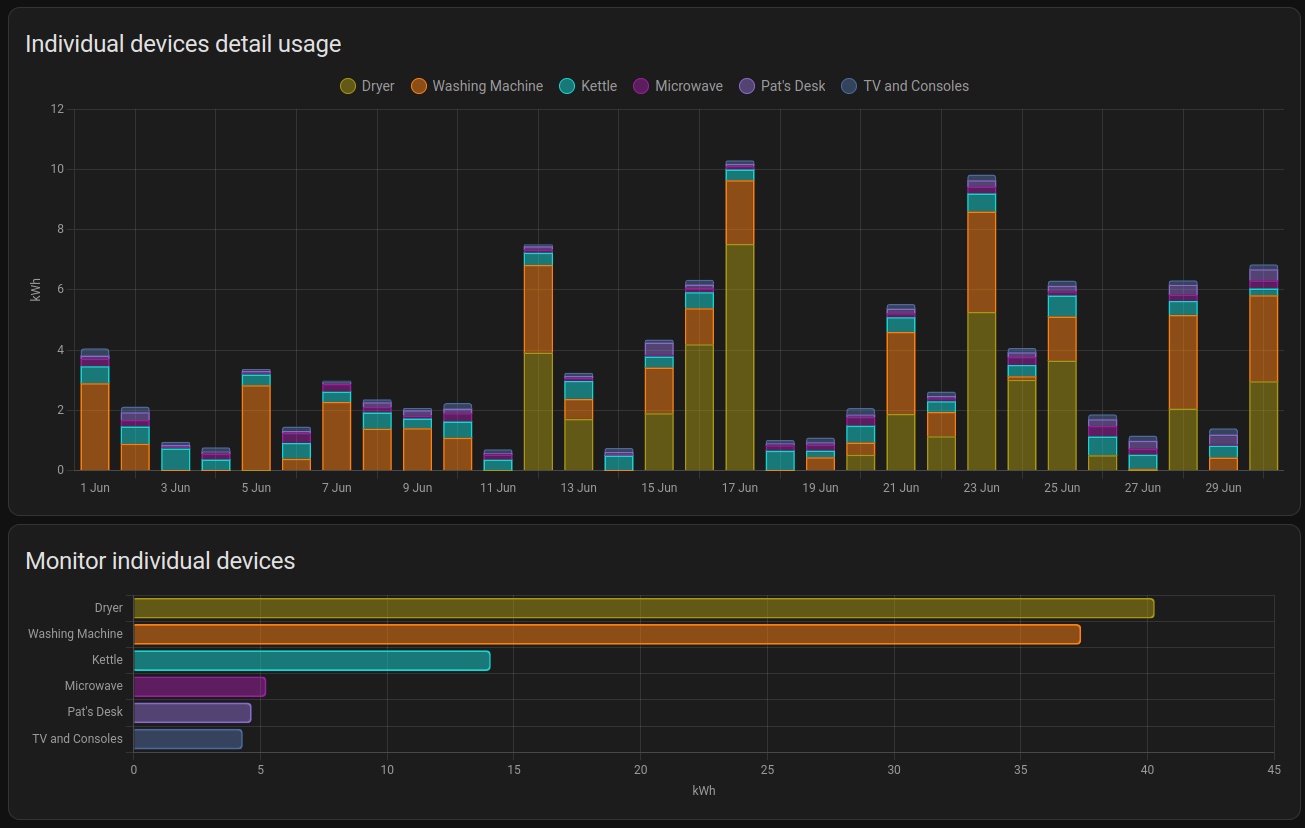Toggle the Washing Machine series in legend
This screenshot has height=828, width=1305.
(477, 86)
